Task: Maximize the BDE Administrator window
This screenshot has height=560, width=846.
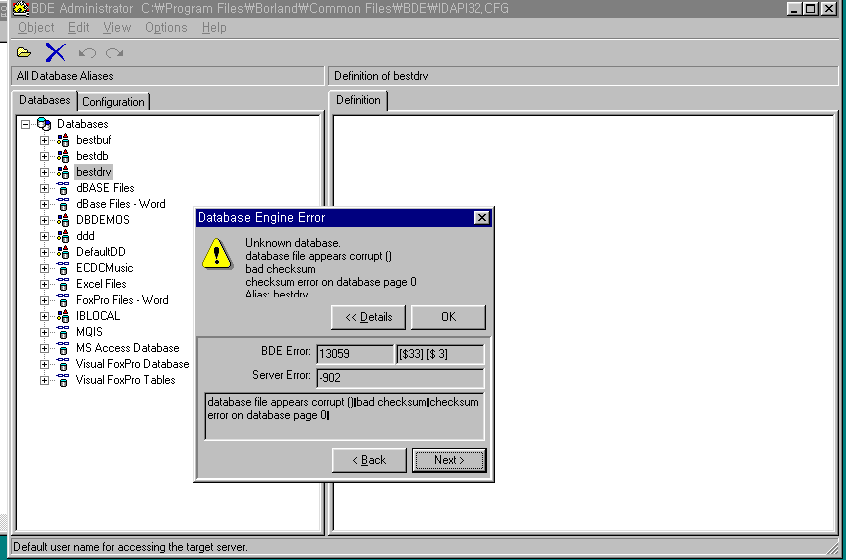Action: tap(810, 9)
